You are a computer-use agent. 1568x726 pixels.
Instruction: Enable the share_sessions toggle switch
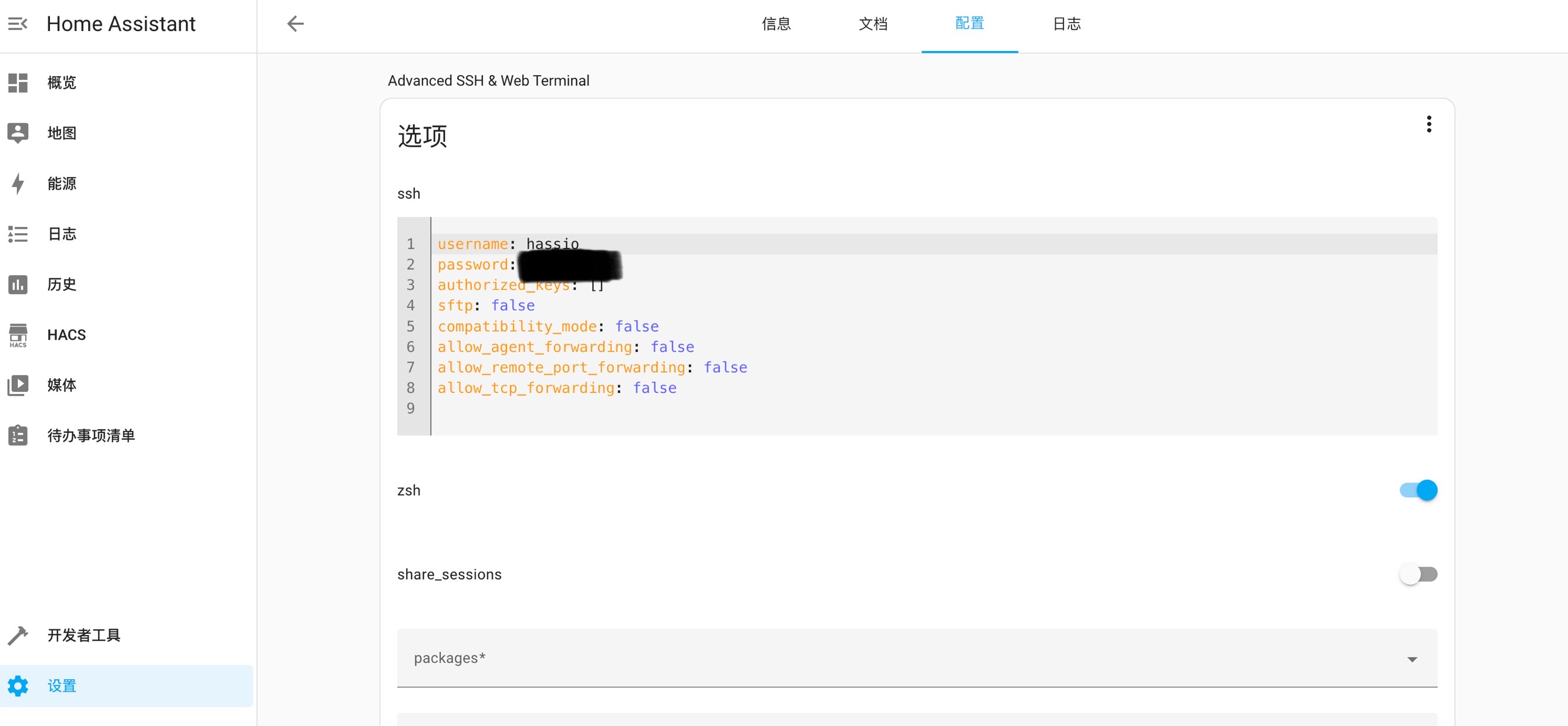coord(1418,574)
